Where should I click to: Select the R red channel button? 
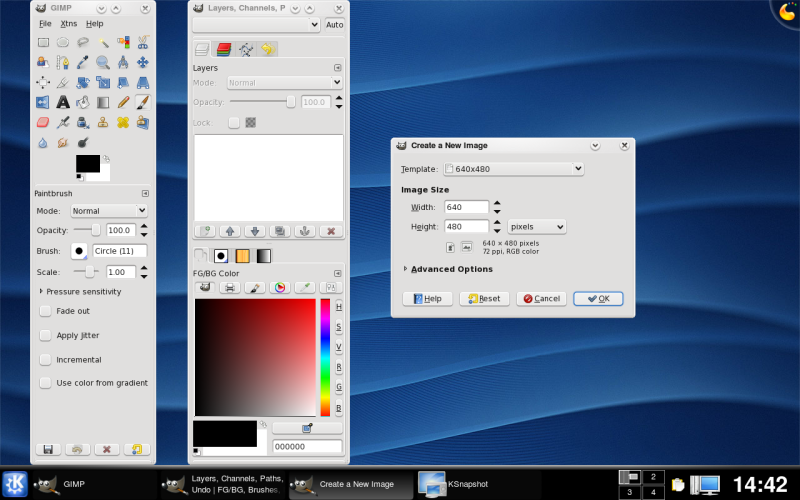[x=339, y=367]
